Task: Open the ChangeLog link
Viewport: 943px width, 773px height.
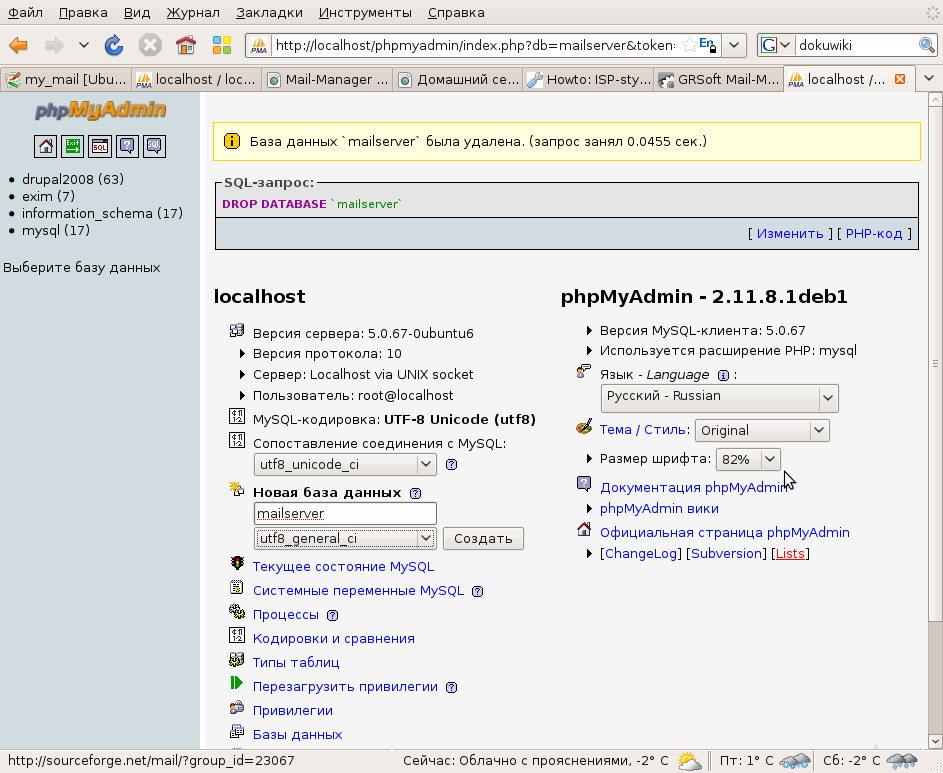Action: click(641, 553)
